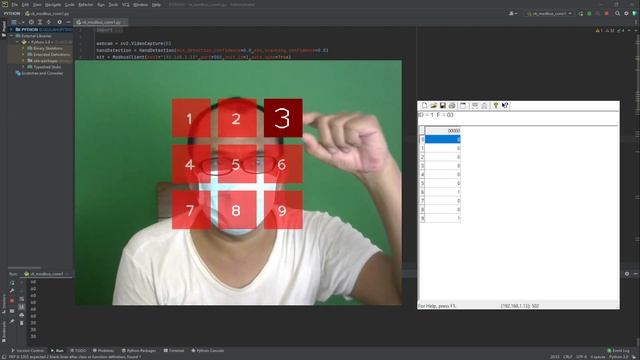Click the window layout icon in Modbus toolbar
The width and height of the screenshot is (640, 360).
[463, 106]
